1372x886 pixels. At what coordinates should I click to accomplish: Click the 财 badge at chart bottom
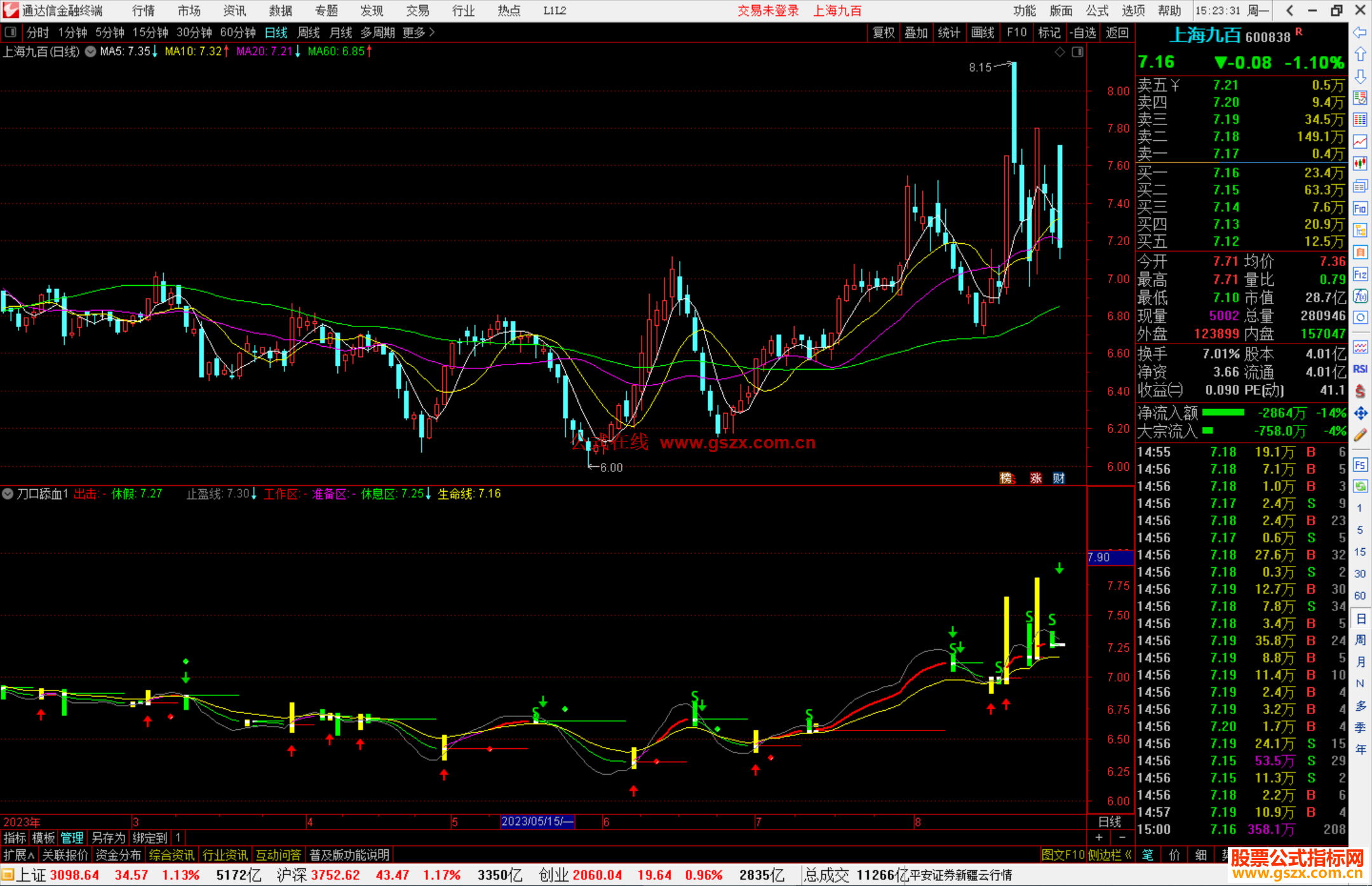coord(1059,478)
